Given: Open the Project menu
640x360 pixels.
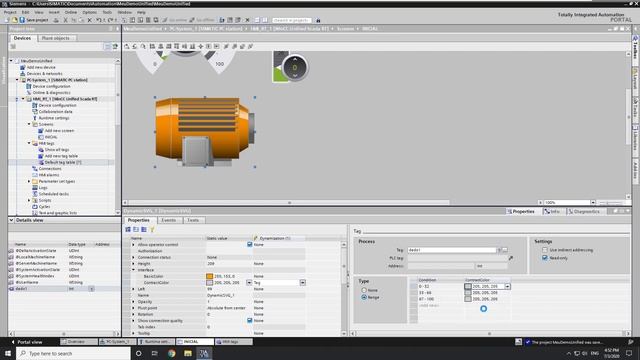Looking at the screenshot, I should click(x=10, y=12).
